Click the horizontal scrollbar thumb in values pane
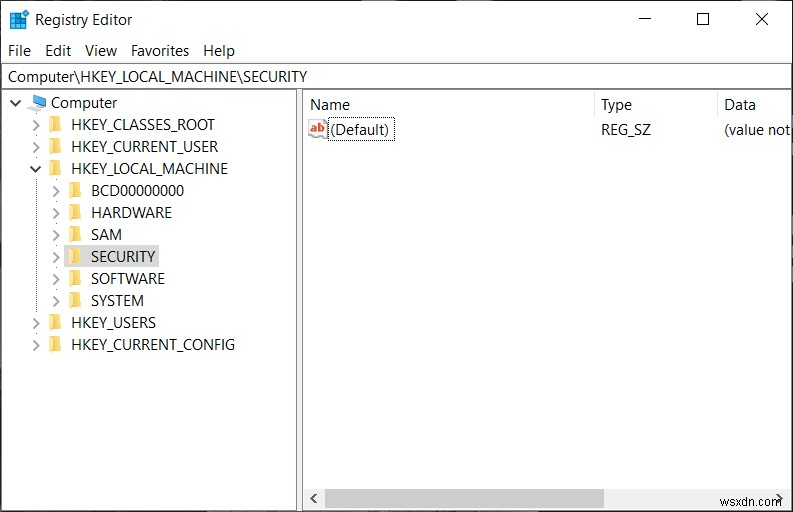The image size is (793, 512). [464, 499]
